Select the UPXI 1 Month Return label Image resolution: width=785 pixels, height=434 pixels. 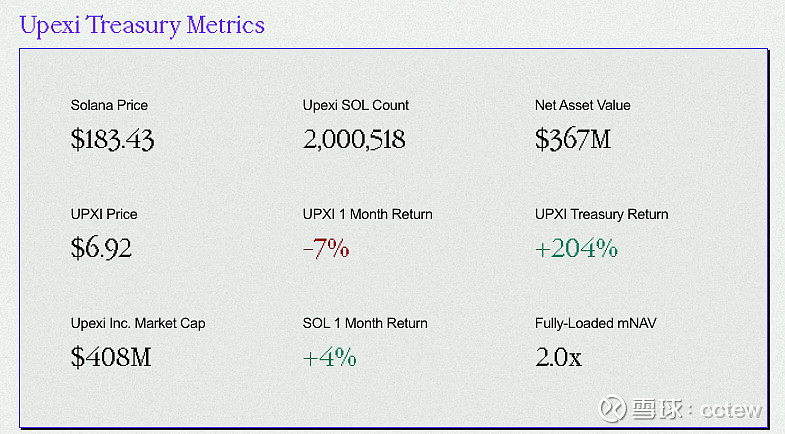[x=367, y=214]
